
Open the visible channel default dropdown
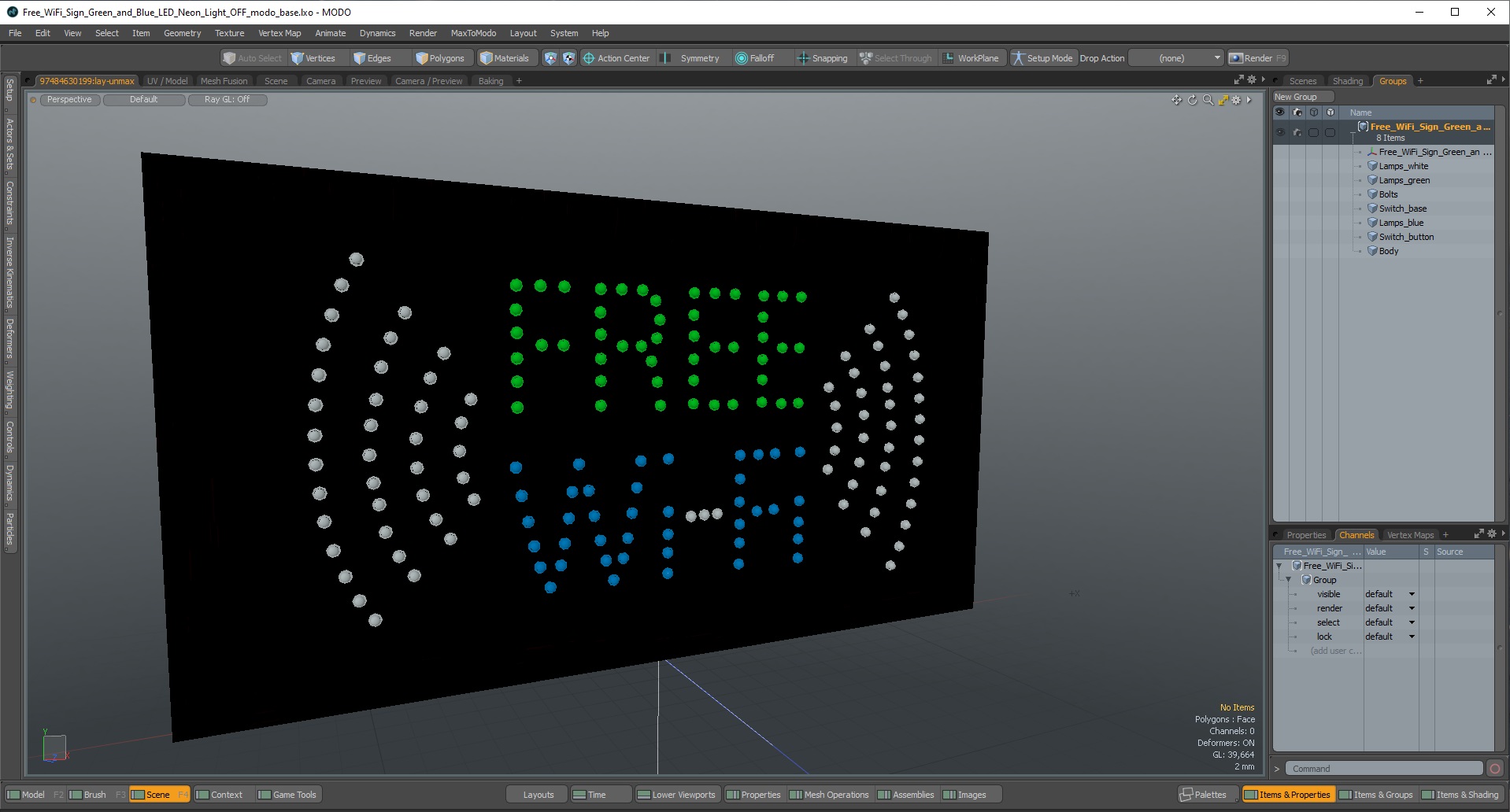[x=1390, y=594]
